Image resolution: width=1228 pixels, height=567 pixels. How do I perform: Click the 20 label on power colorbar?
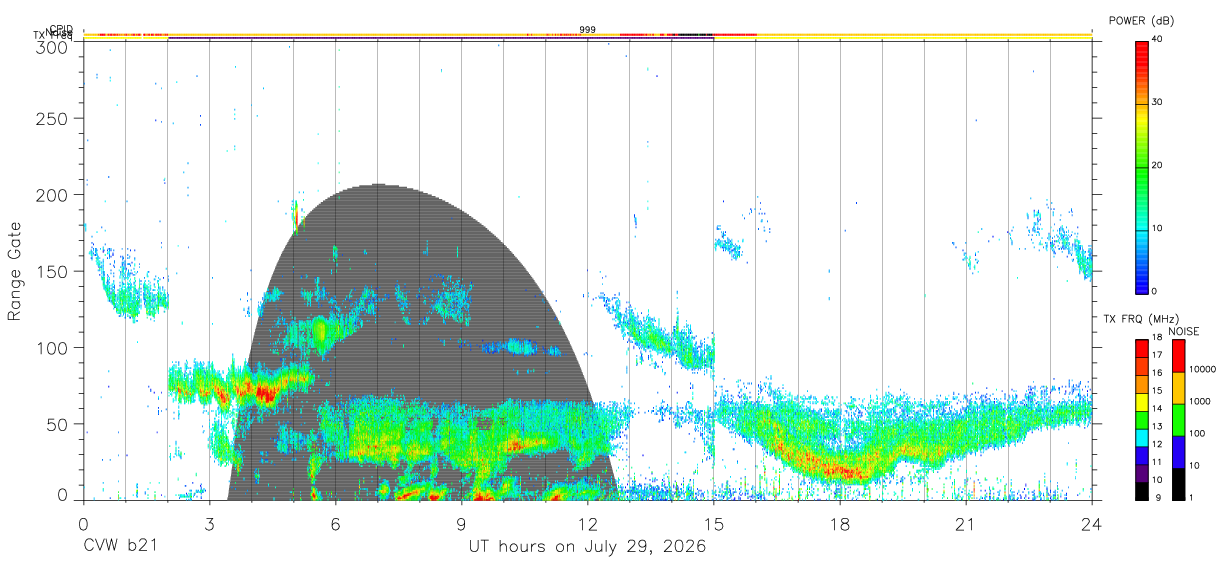[x=1158, y=165]
